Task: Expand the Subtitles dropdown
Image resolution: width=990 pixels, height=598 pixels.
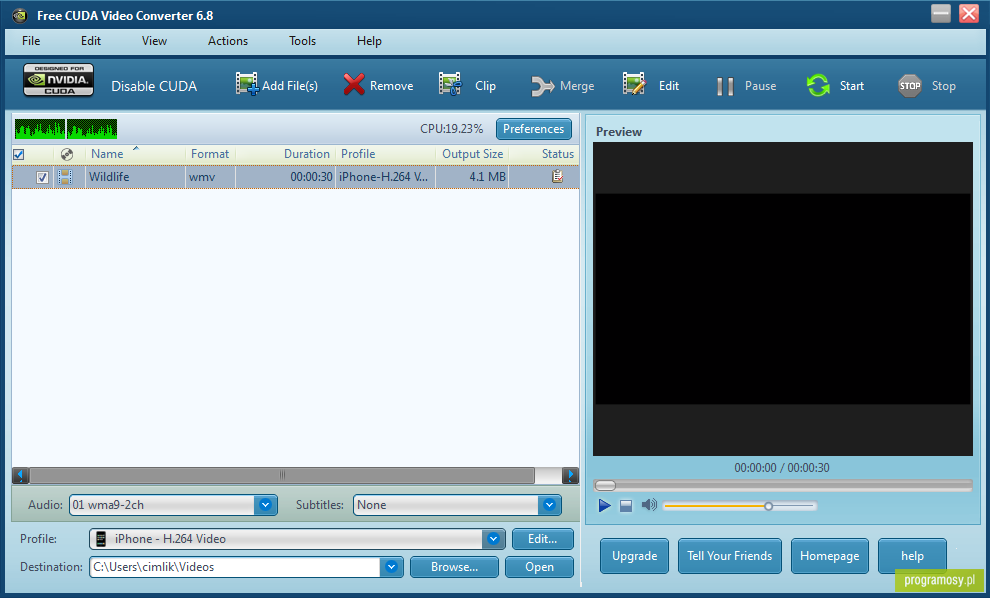Action: [x=549, y=505]
